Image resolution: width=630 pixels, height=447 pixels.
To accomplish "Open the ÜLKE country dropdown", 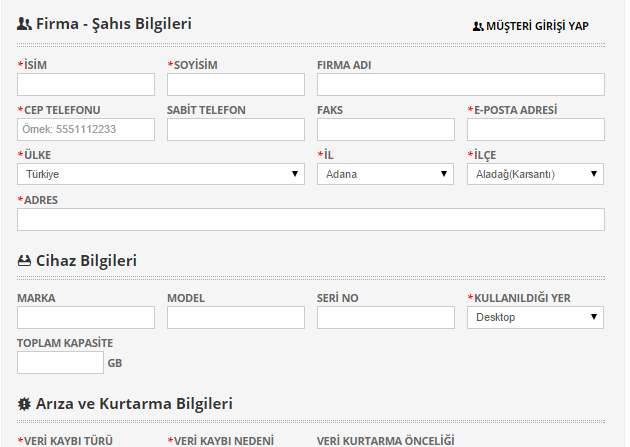I will pyautogui.click(x=161, y=174).
